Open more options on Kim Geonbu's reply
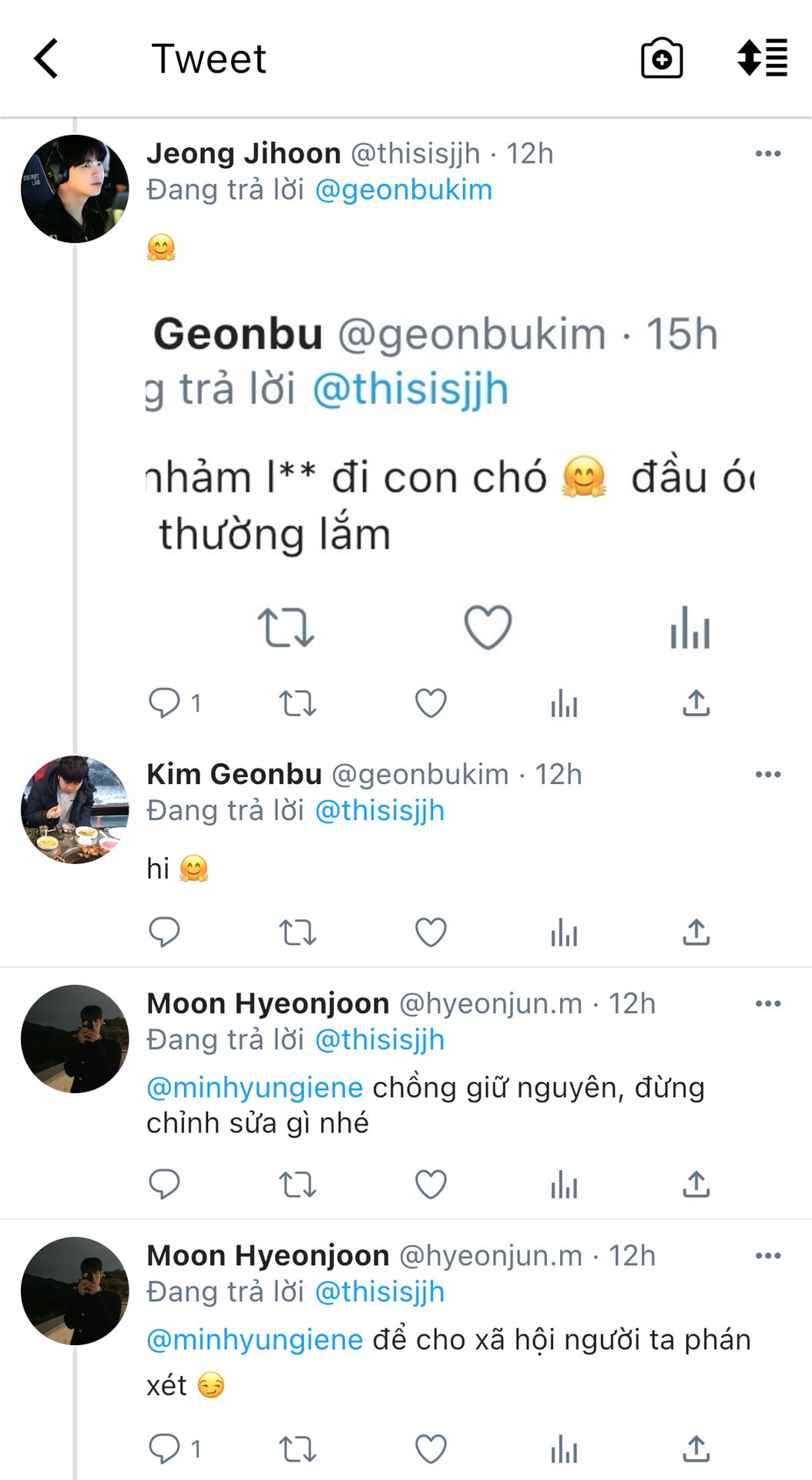Viewport: 812px width, 1480px height. pos(768,774)
